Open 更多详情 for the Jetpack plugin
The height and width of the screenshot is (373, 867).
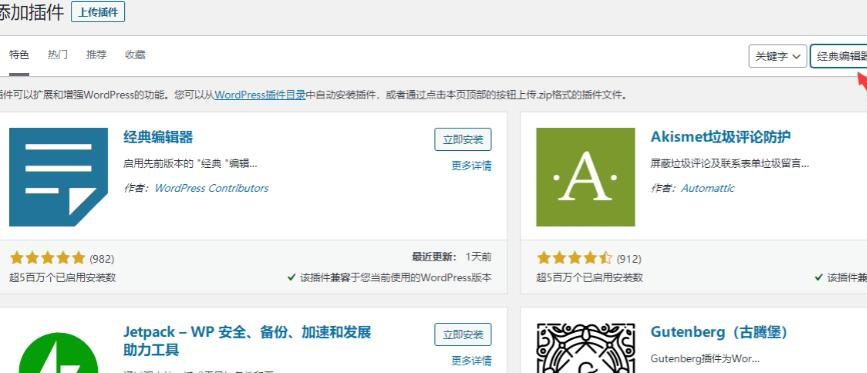pos(472,361)
